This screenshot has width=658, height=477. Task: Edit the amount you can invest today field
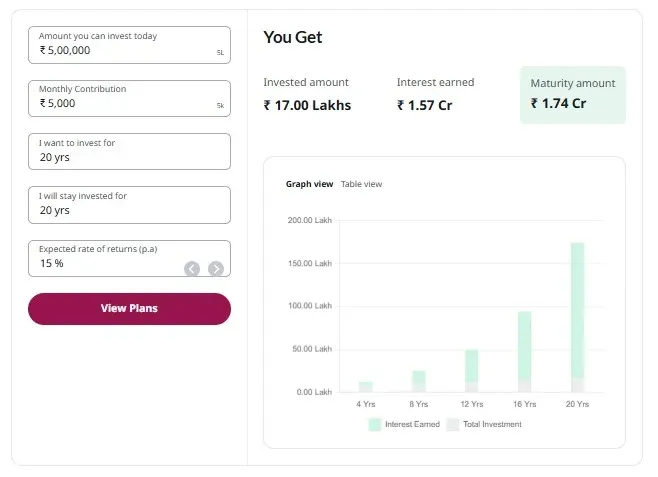129,45
